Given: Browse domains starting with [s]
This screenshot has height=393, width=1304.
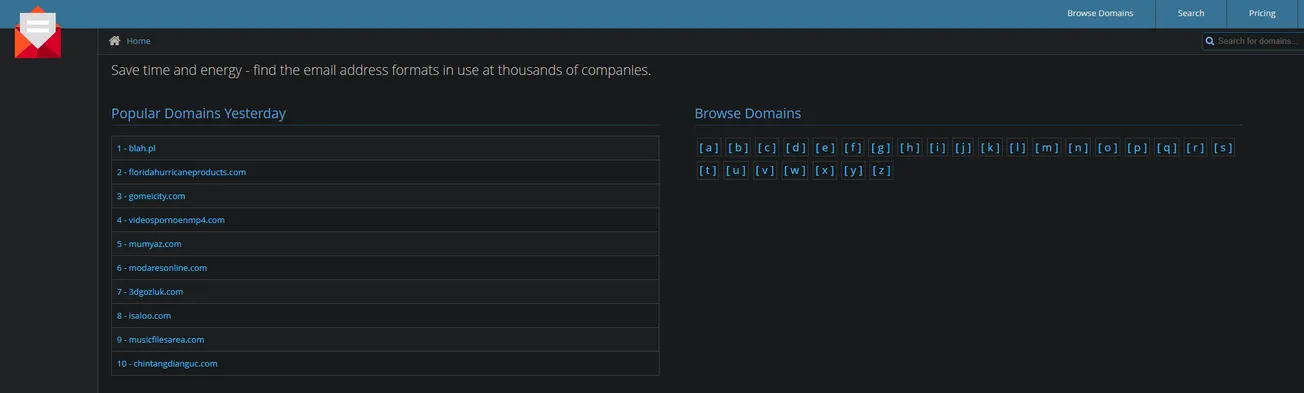Looking at the screenshot, I should pos(1223,148).
